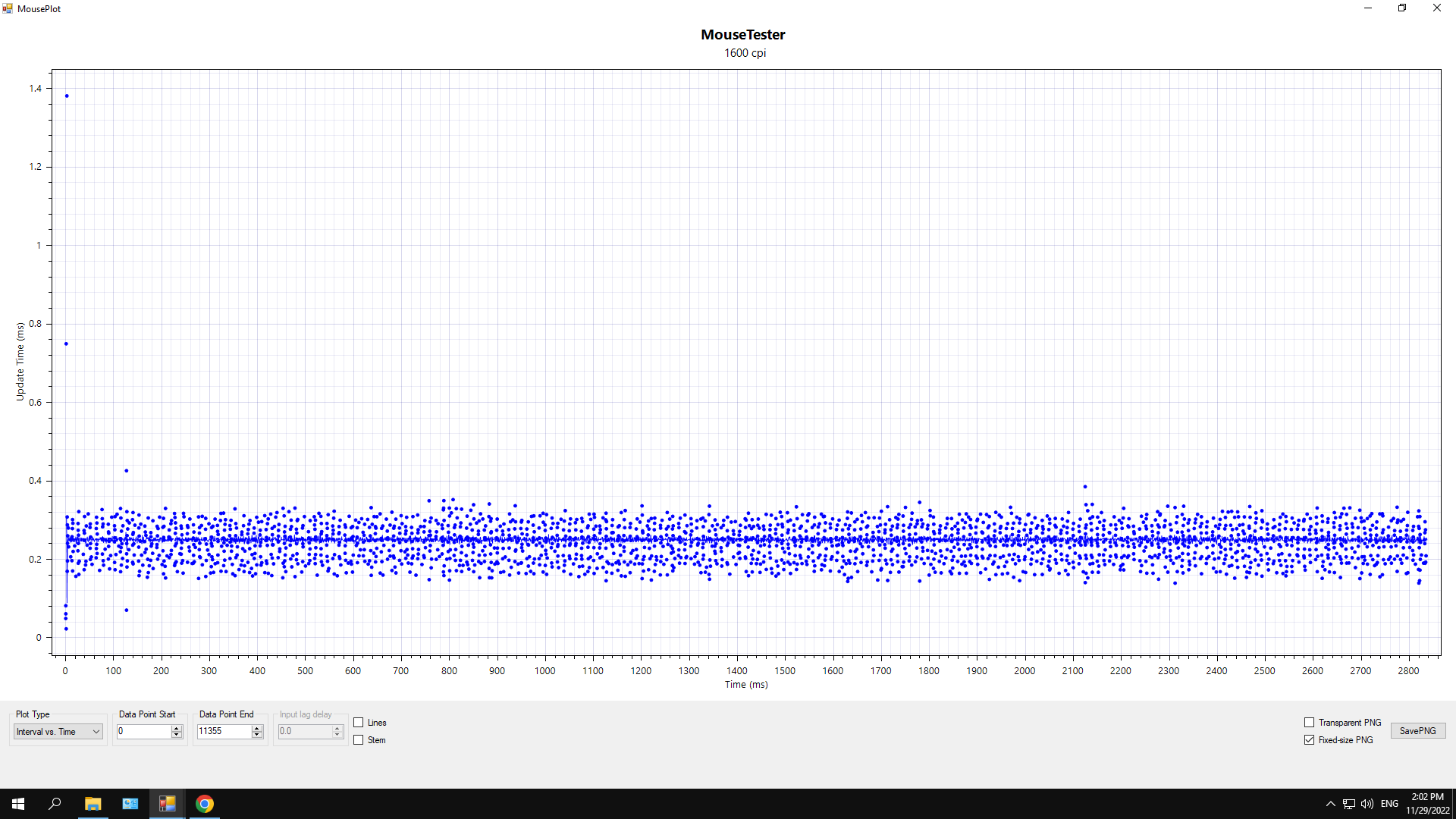
Task: Enable the Stem checkbox
Action: coord(359,740)
